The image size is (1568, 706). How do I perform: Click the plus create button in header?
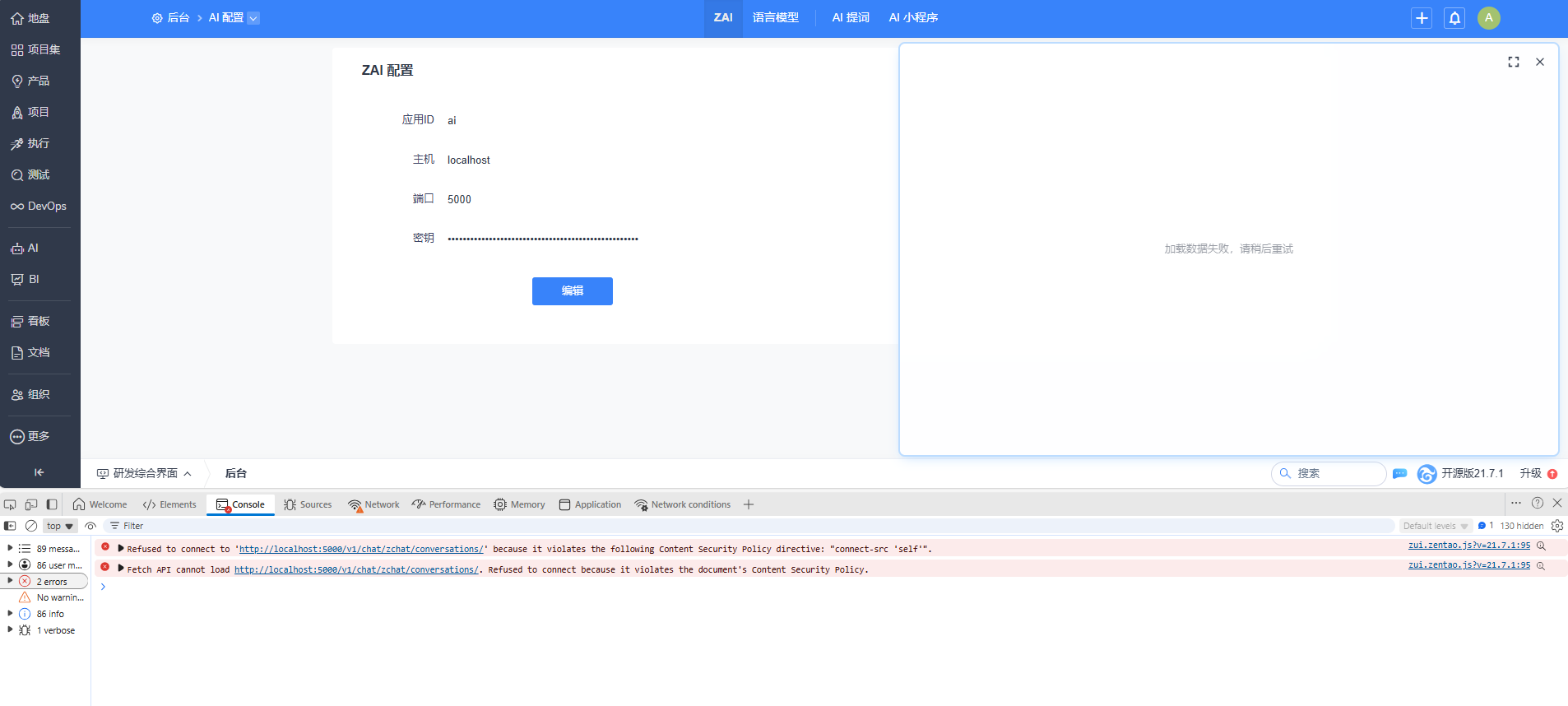tap(1422, 18)
